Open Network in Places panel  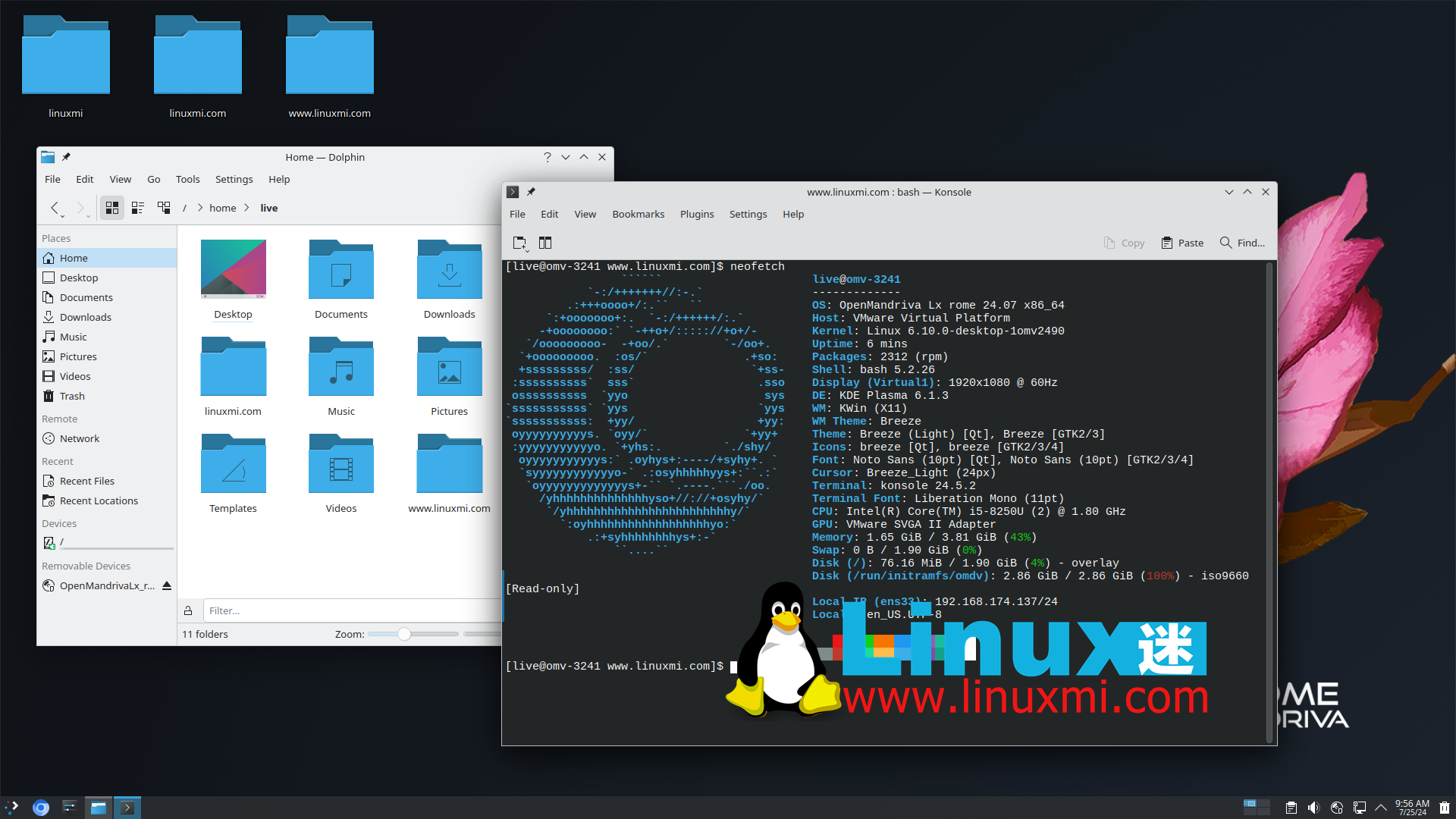tap(107, 438)
